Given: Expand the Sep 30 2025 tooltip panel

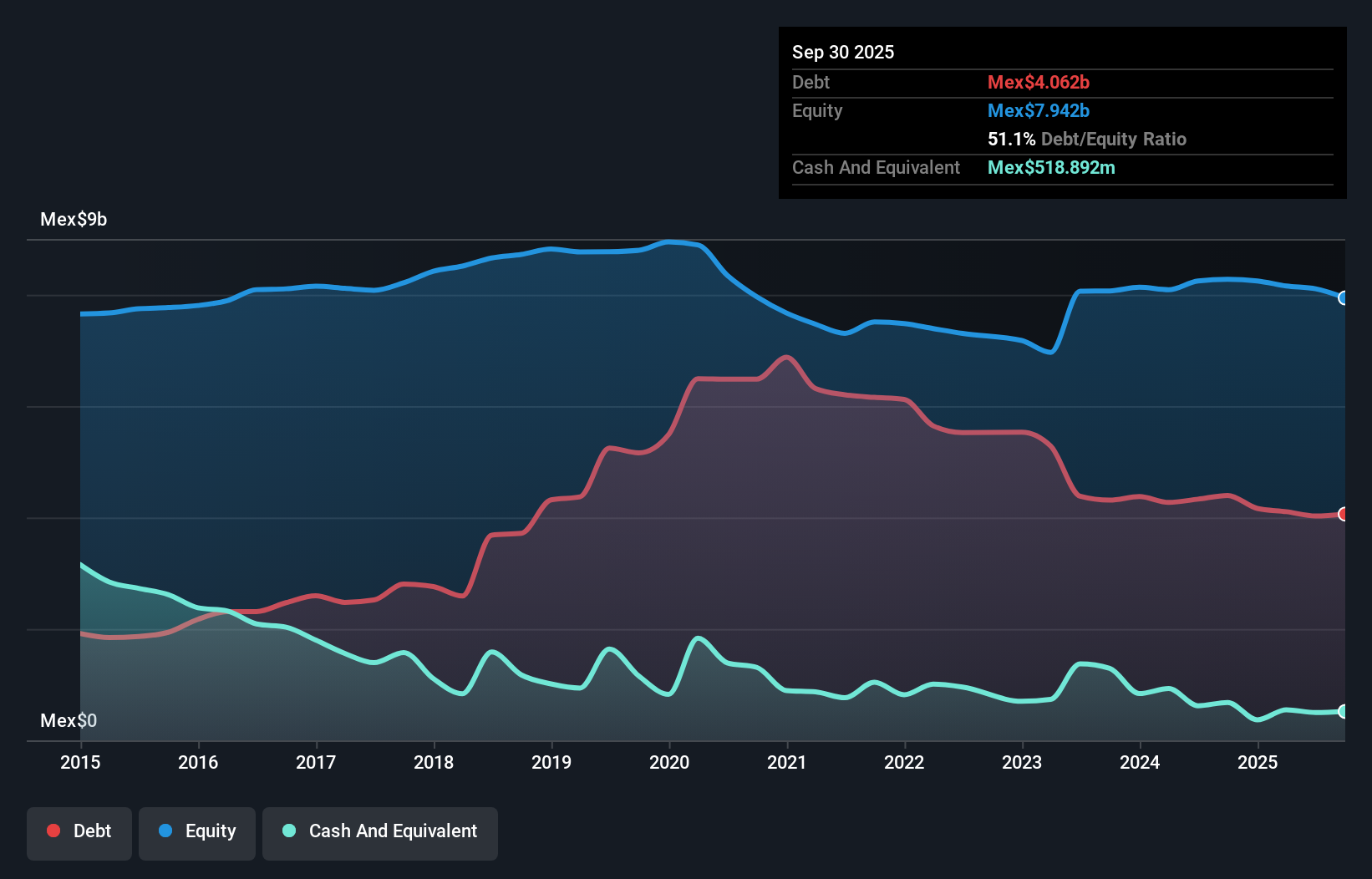Looking at the screenshot, I should 843,52.
